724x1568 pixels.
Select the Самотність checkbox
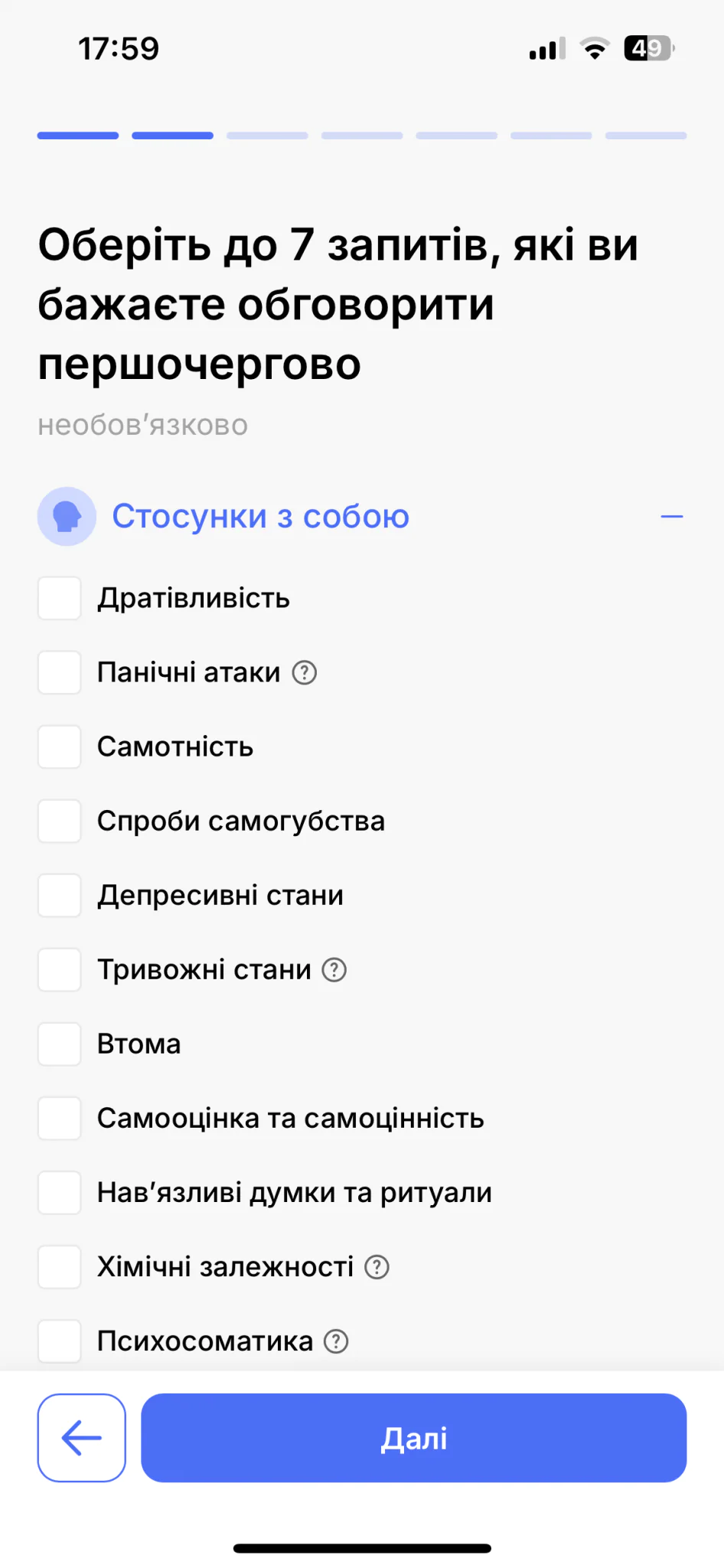(60, 746)
